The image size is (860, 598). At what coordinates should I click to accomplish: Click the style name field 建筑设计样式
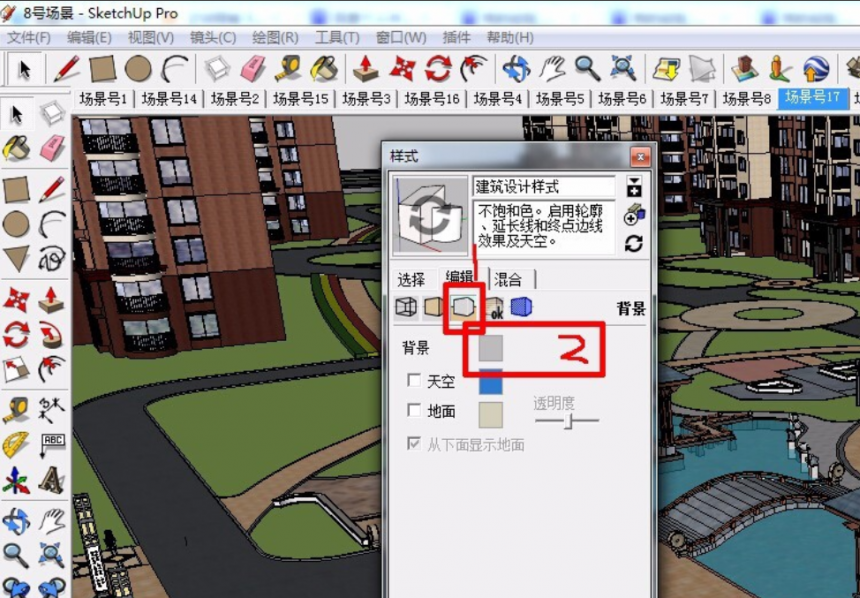pyautogui.click(x=544, y=187)
